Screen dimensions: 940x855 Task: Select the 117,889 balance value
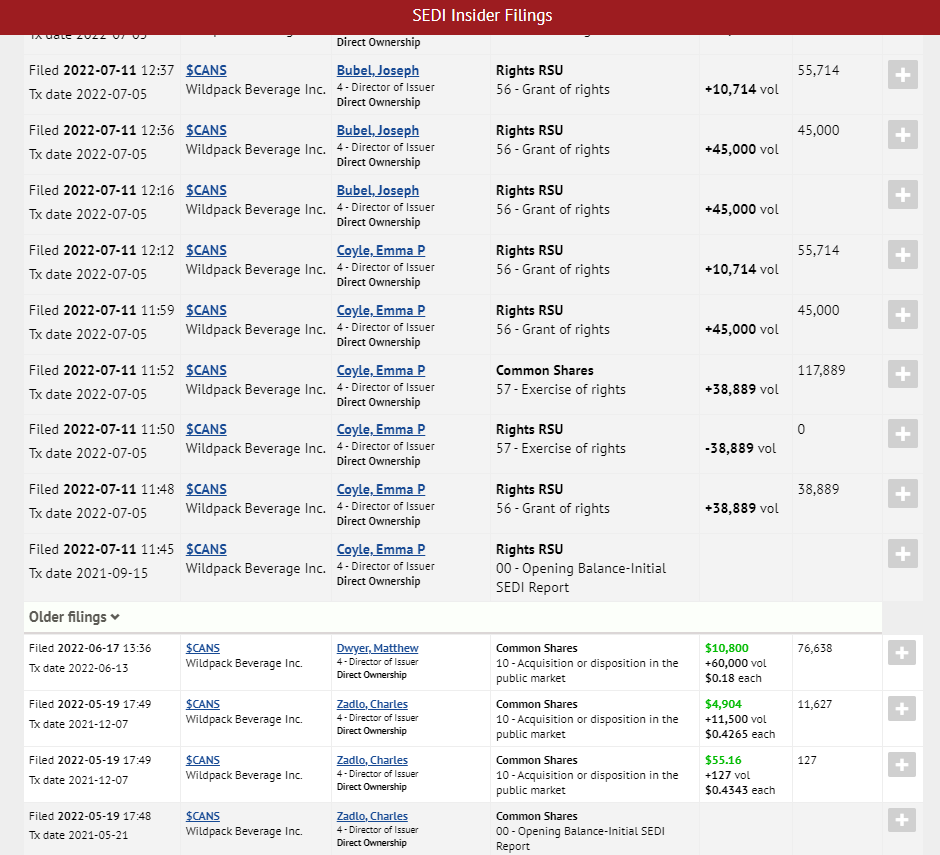[x=821, y=370]
